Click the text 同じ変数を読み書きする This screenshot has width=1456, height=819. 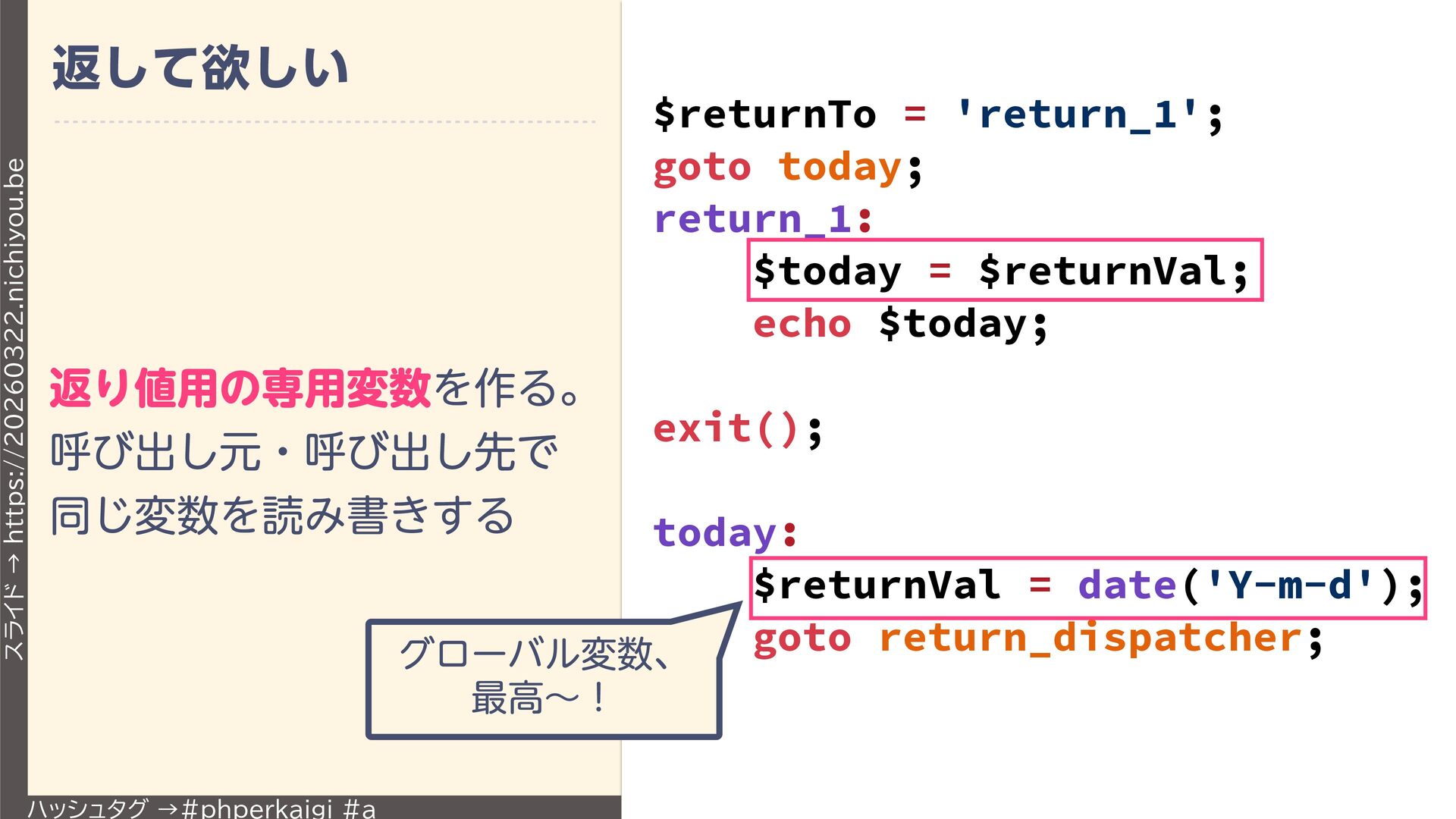(x=282, y=516)
